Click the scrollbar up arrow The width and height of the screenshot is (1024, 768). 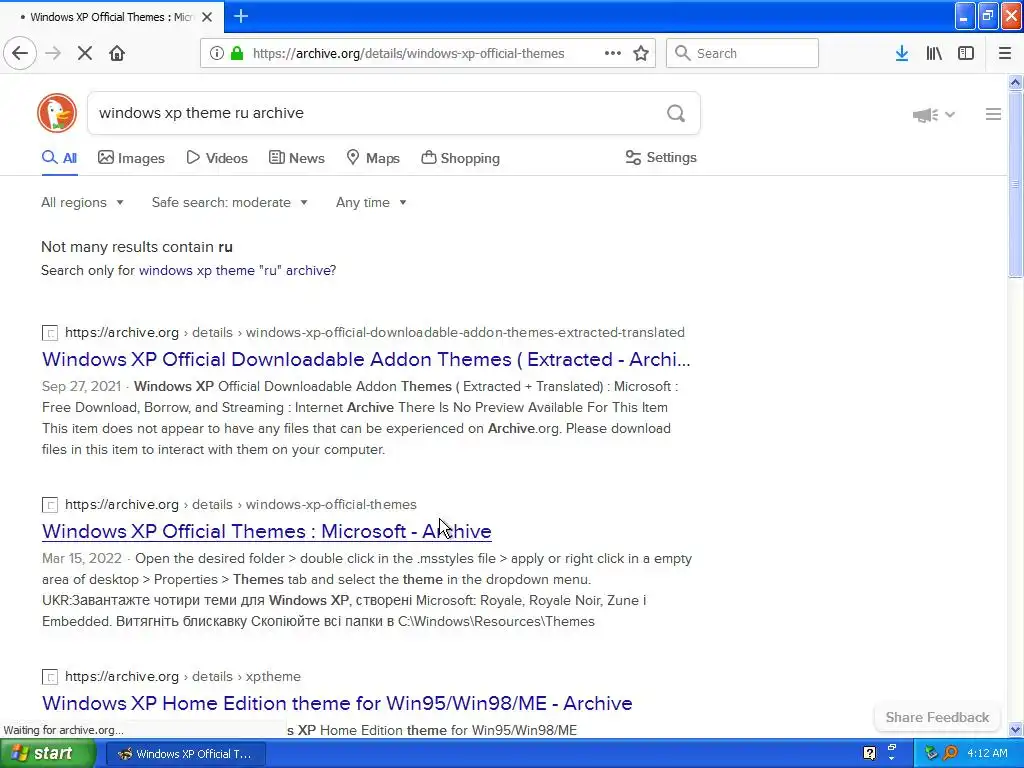1015,82
